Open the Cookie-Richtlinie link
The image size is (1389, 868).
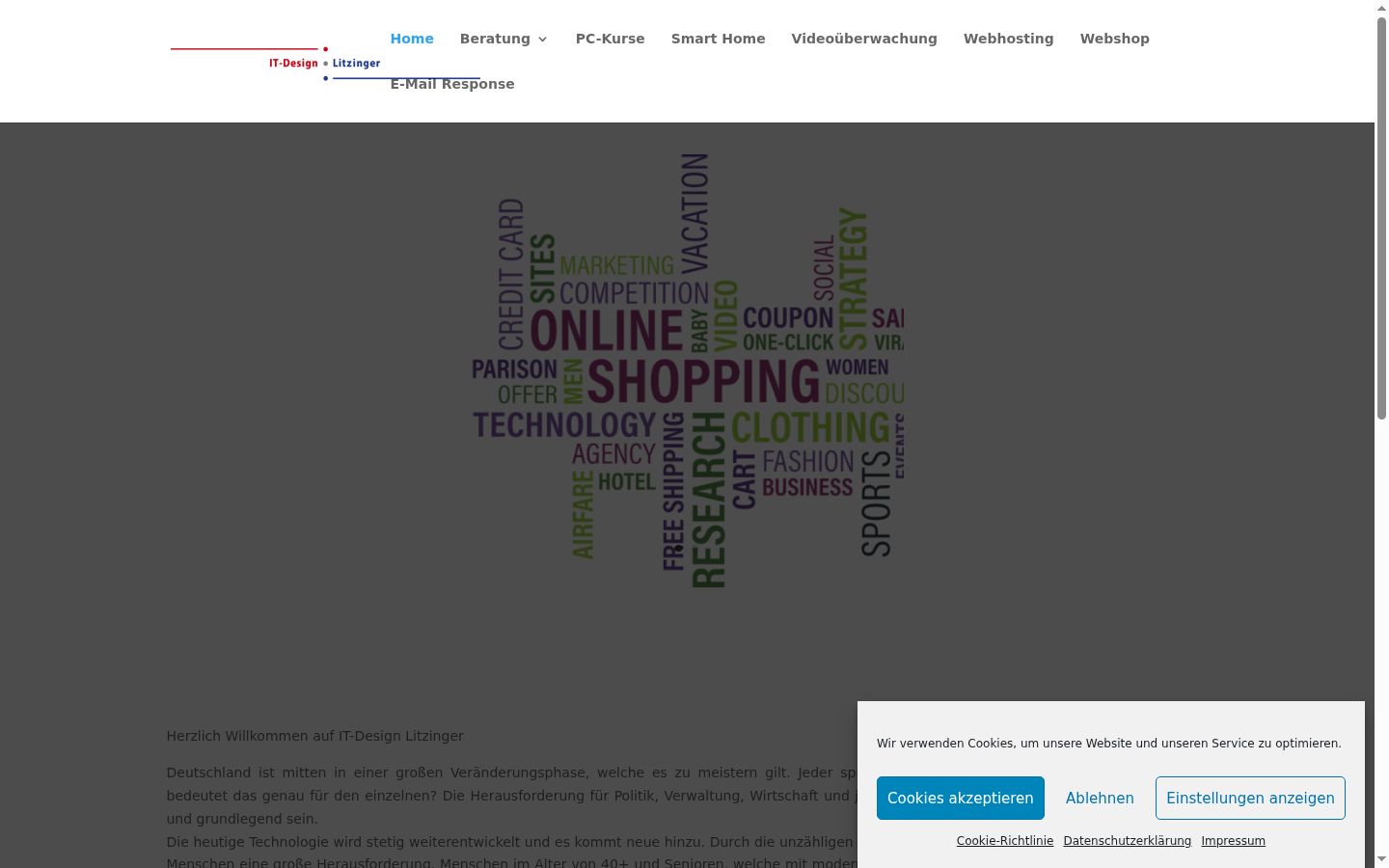point(1005,841)
